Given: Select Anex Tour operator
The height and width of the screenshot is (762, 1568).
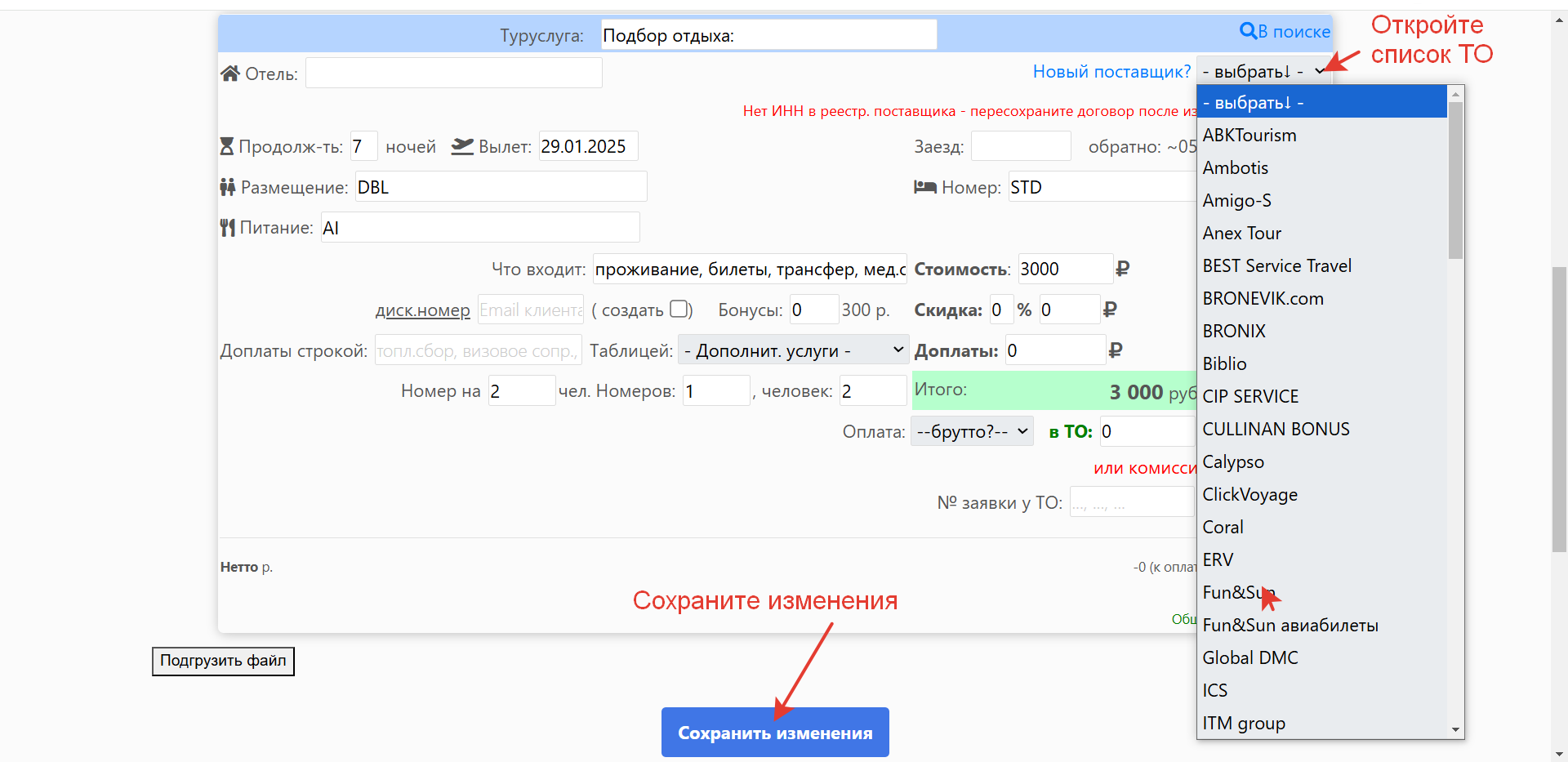Looking at the screenshot, I should (x=1321, y=233).
